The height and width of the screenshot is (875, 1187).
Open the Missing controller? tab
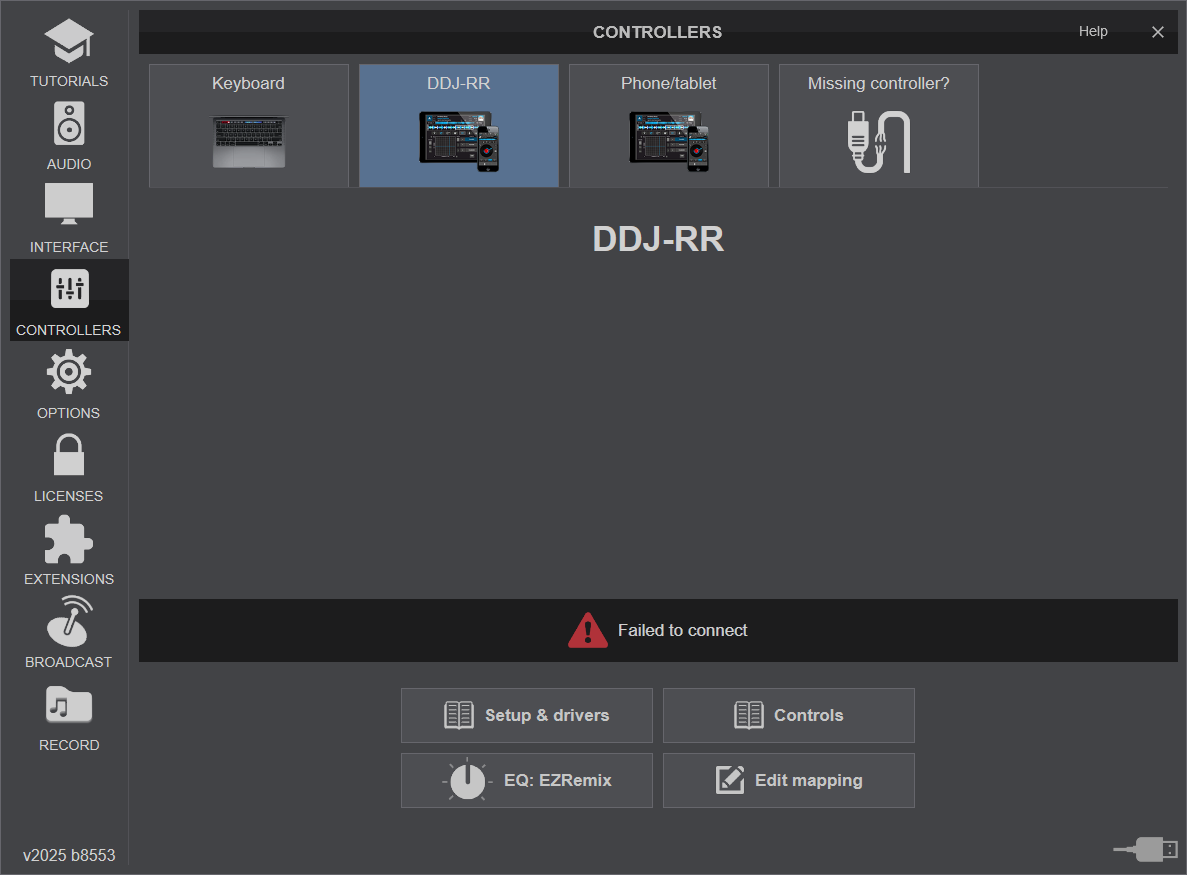[879, 126]
